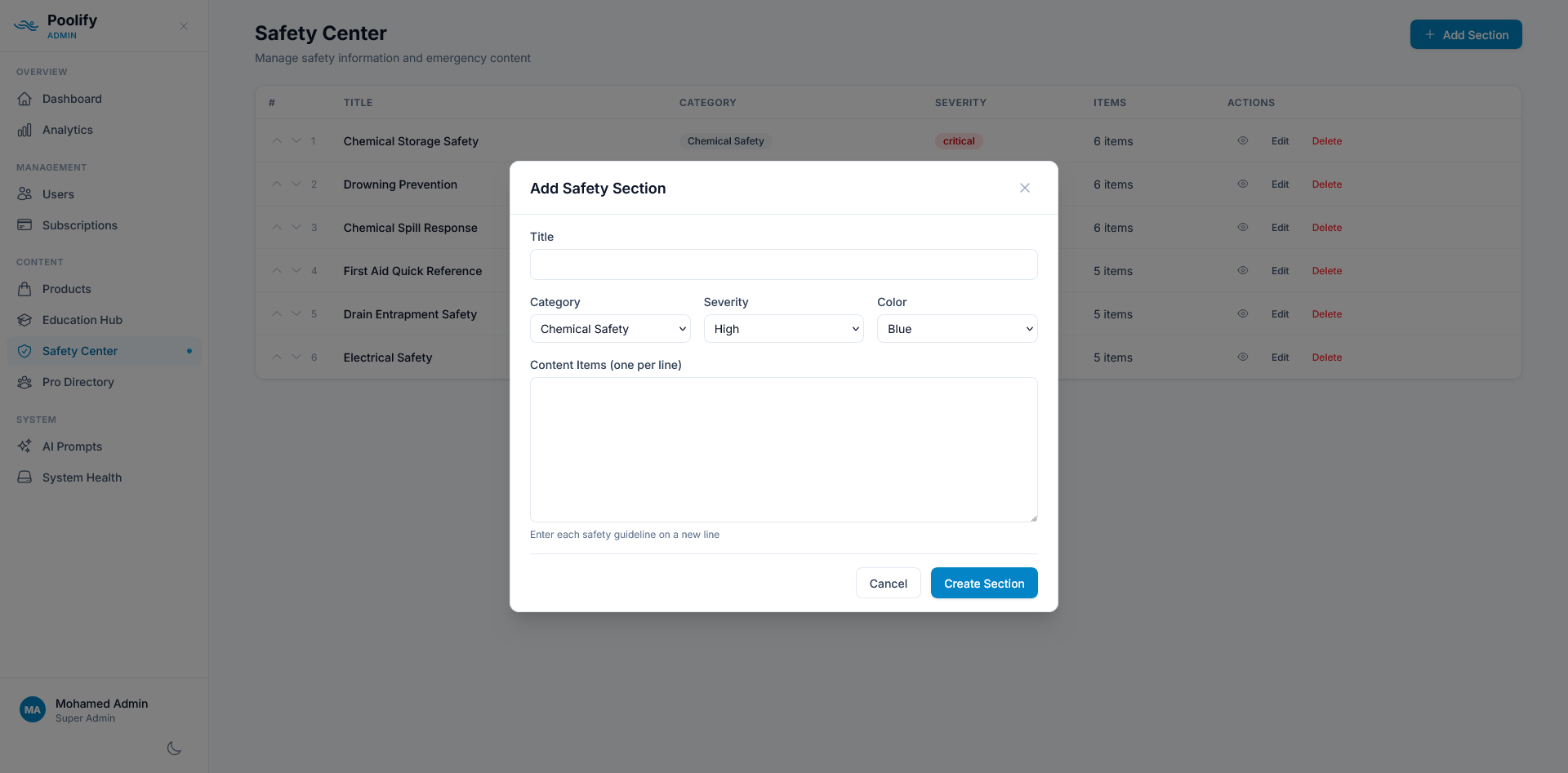Move Drowning Prevention row up
The height and width of the screenshot is (773, 1568).
[277, 184]
